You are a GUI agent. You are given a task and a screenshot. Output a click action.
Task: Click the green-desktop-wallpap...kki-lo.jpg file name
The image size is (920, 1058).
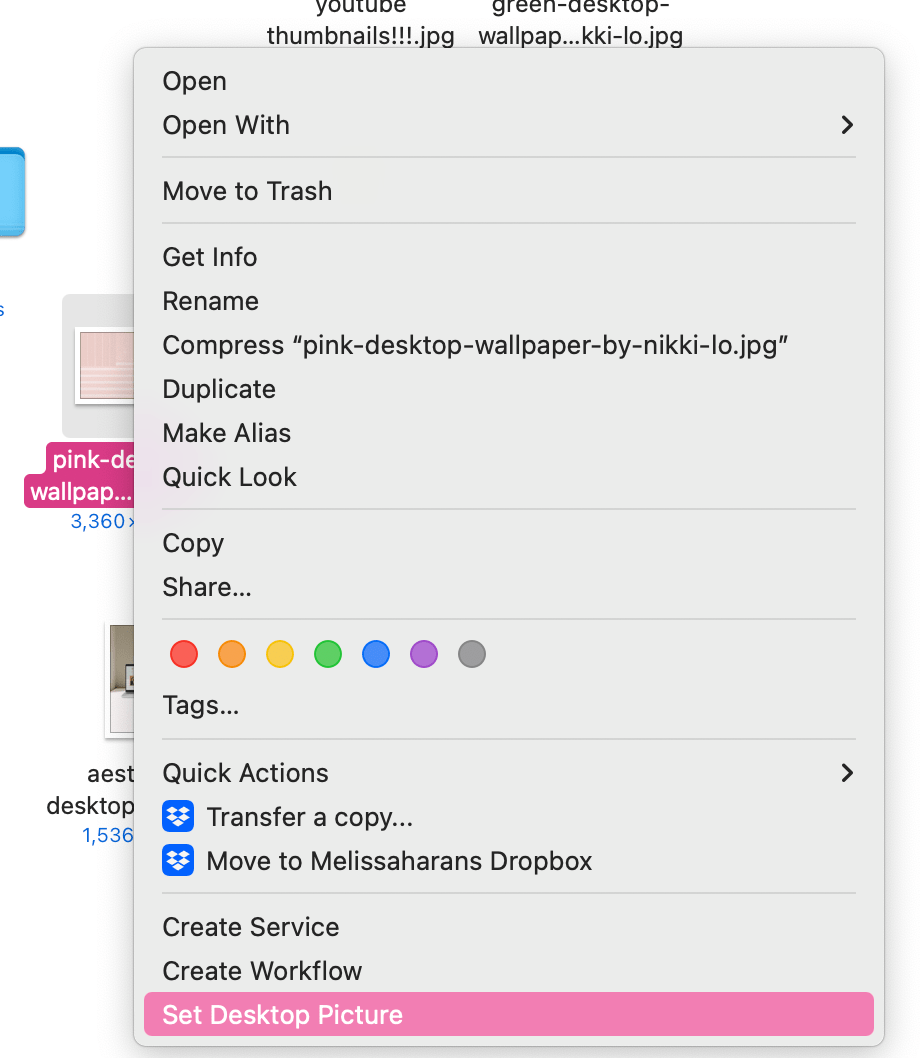(580, 23)
